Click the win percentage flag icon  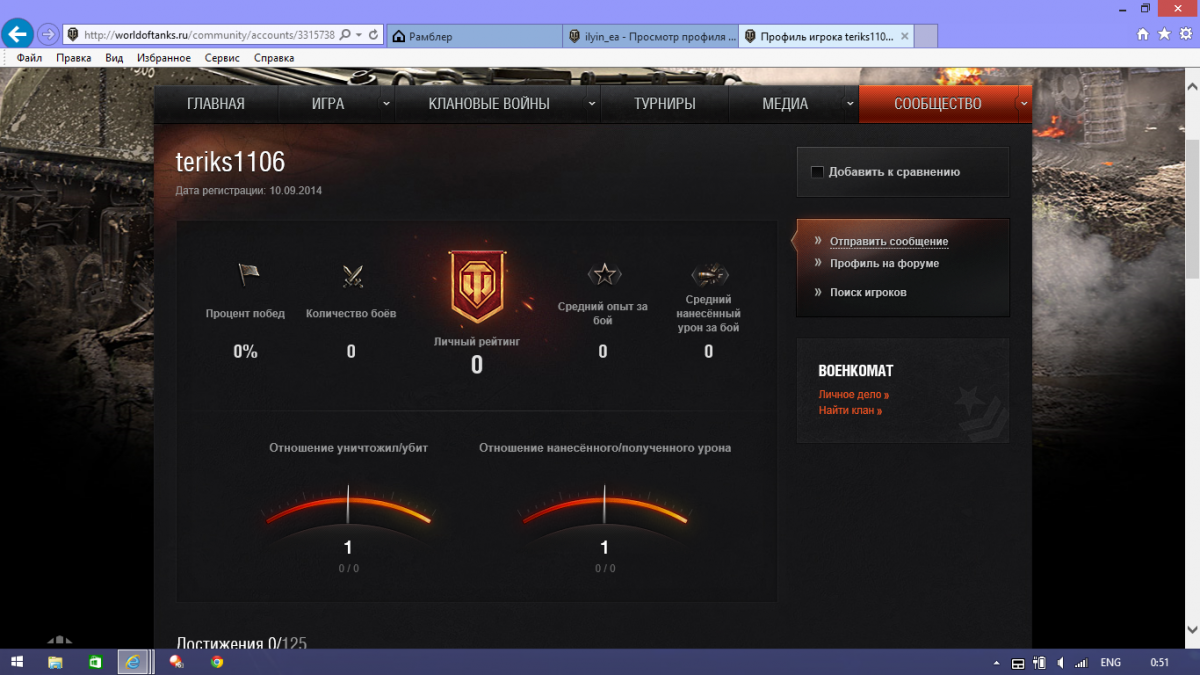248,274
